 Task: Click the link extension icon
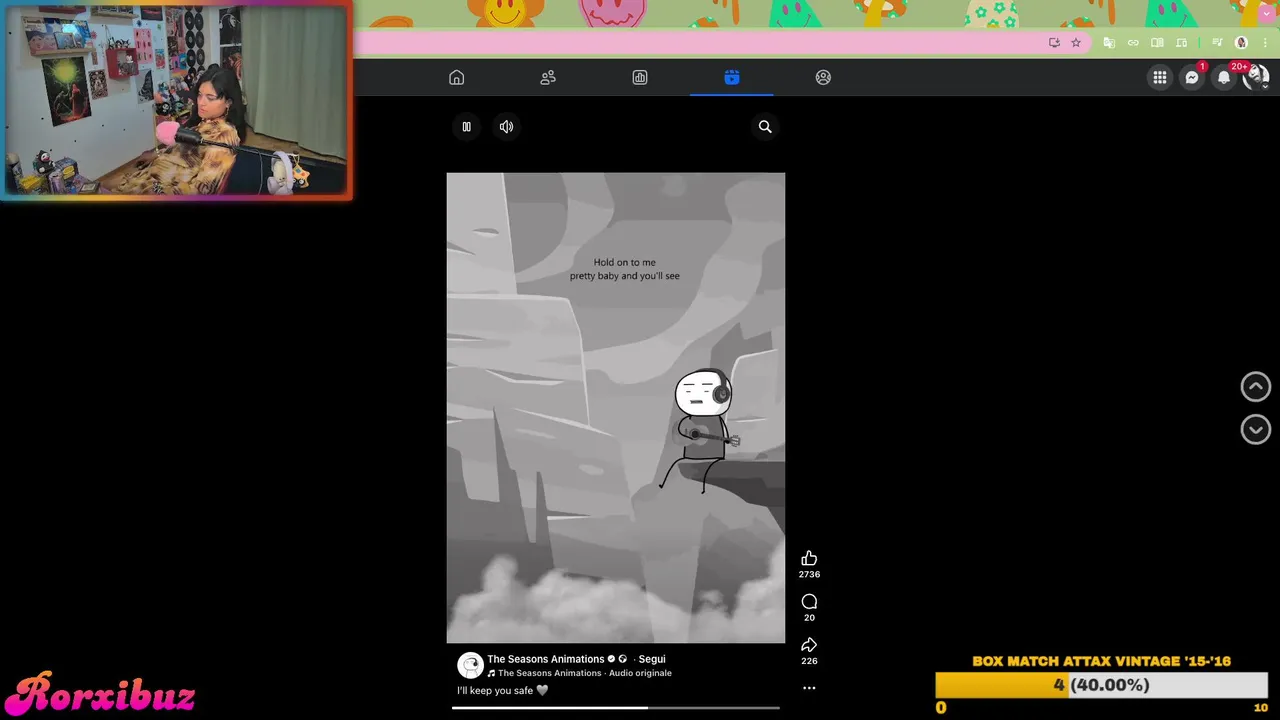(x=1133, y=43)
